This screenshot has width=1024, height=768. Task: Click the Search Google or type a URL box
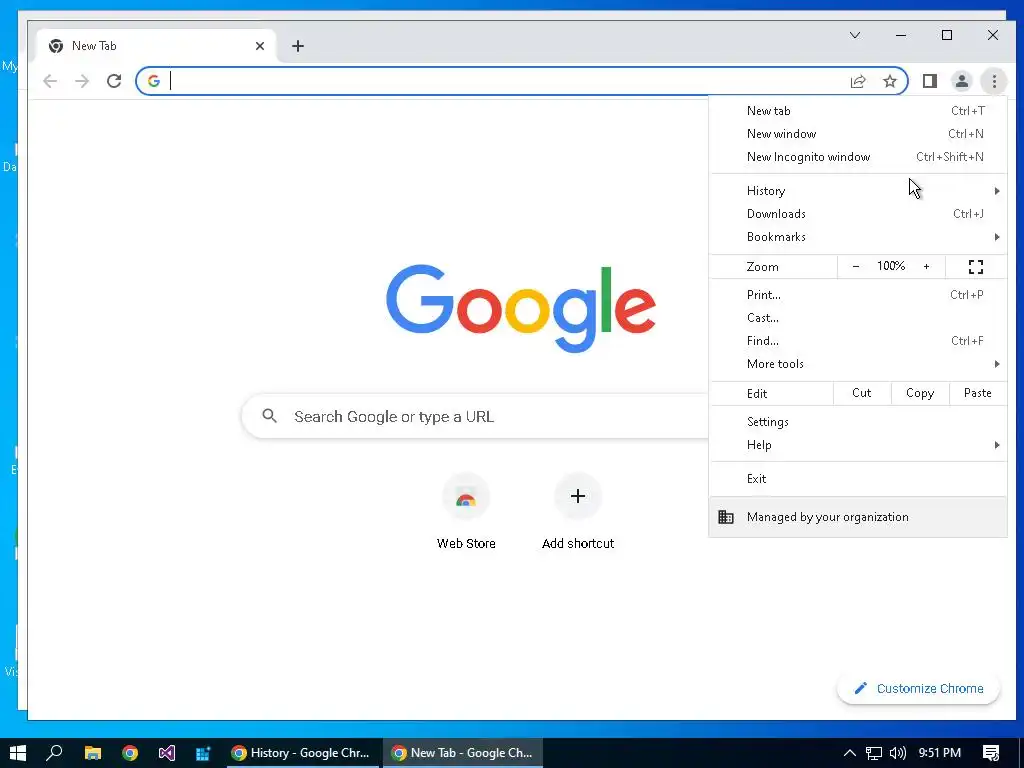475,416
